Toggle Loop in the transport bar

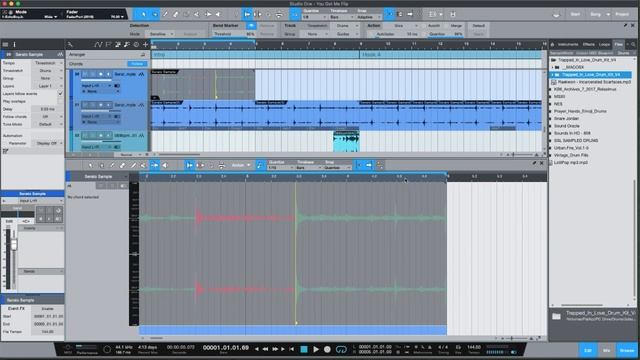(341, 349)
